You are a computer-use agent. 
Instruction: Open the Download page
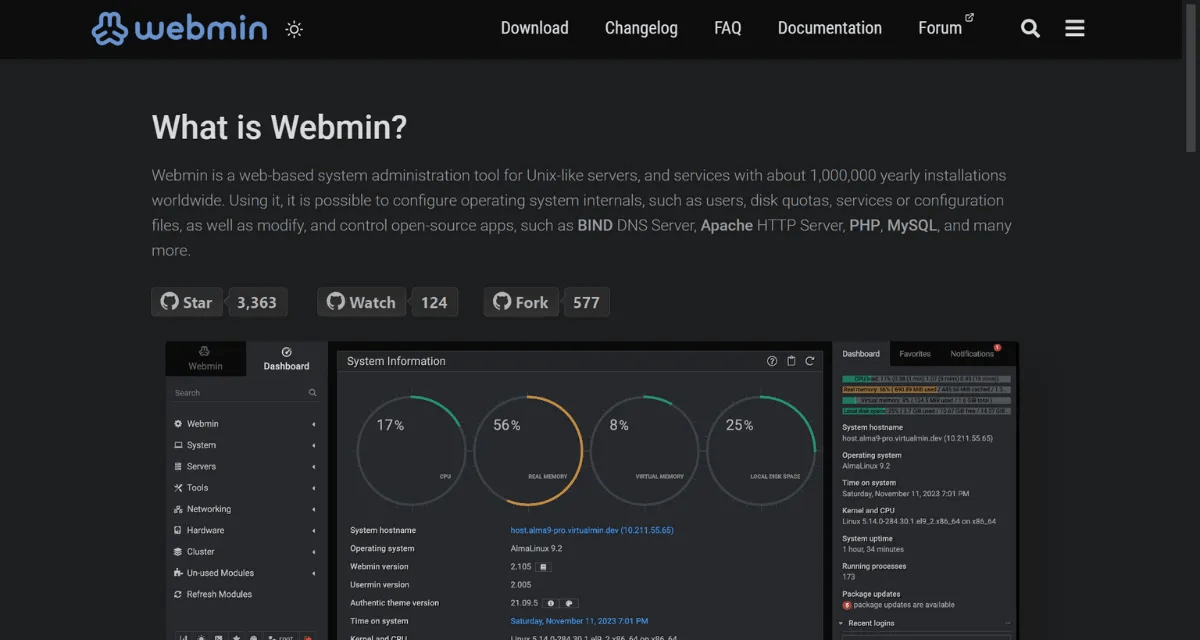[x=534, y=28]
